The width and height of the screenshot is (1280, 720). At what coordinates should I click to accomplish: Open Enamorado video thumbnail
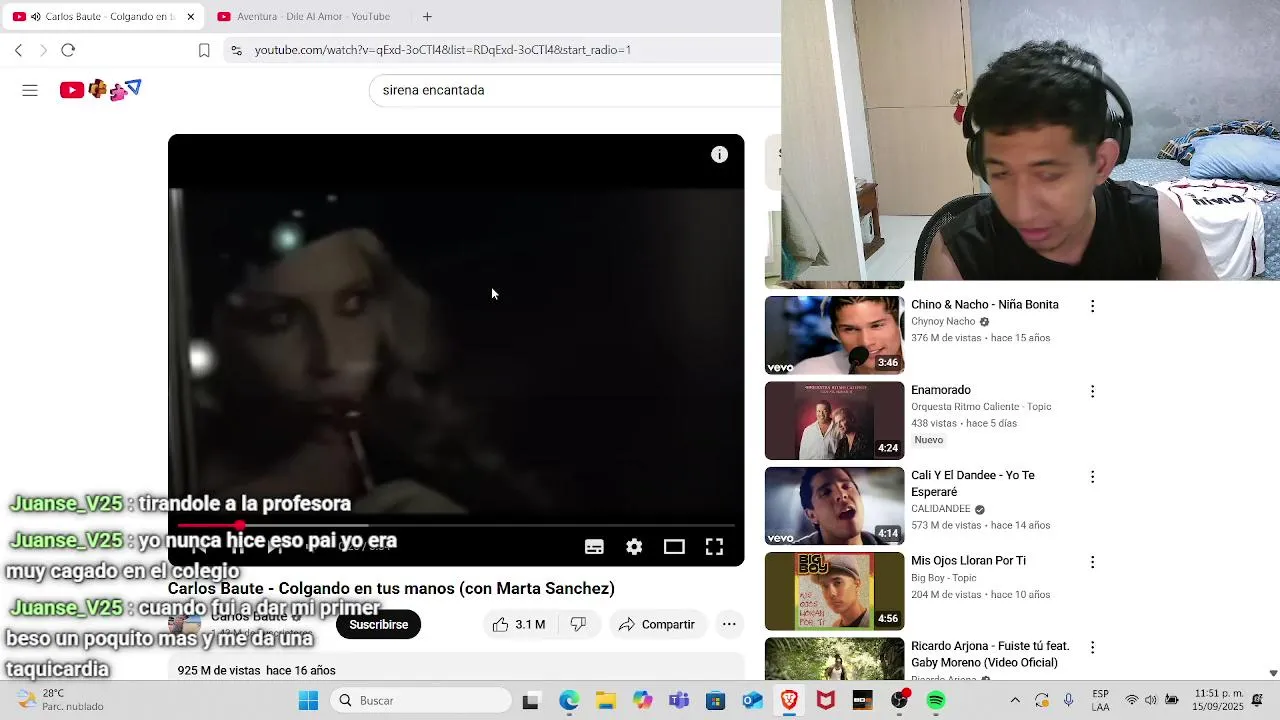(834, 420)
